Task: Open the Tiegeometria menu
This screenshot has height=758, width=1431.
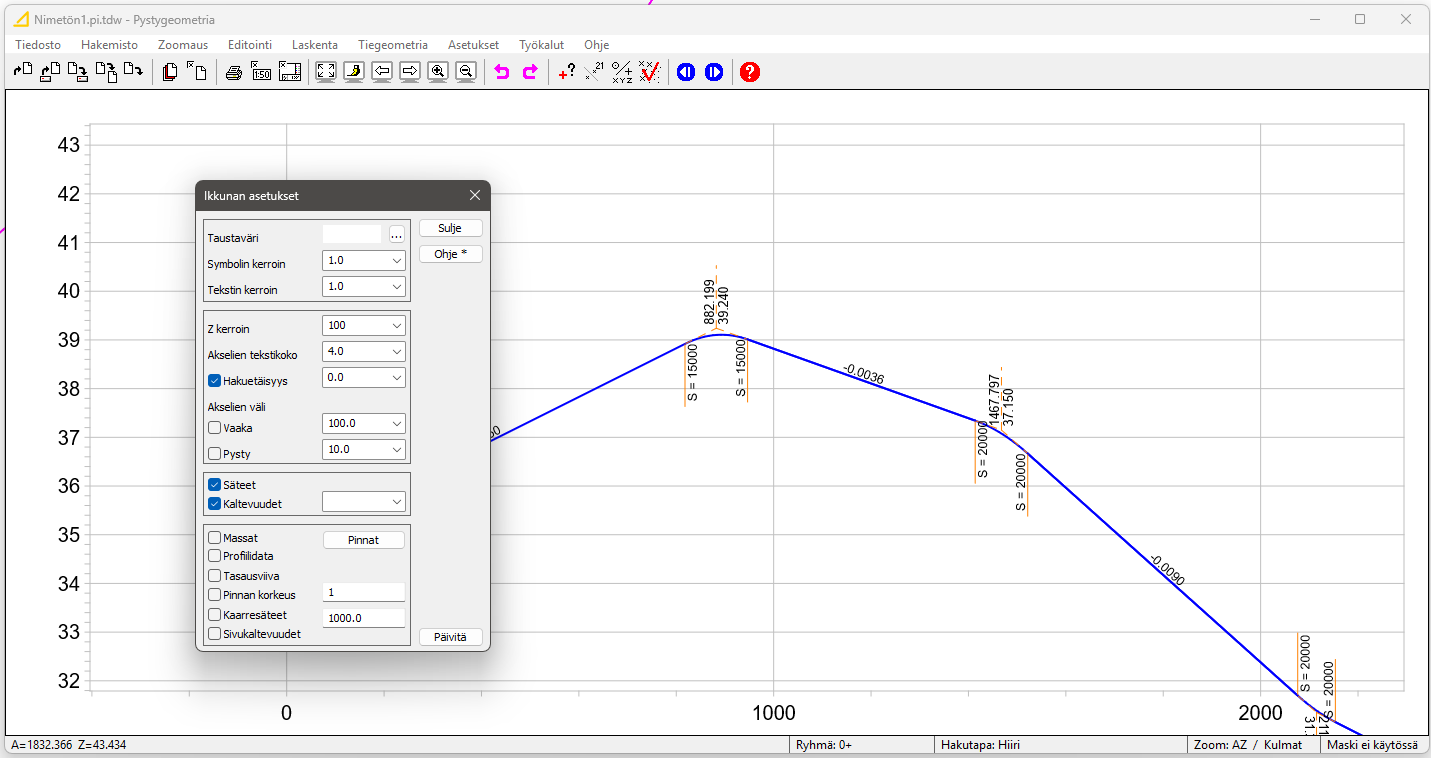Action: pyautogui.click(x=392, y=45)
